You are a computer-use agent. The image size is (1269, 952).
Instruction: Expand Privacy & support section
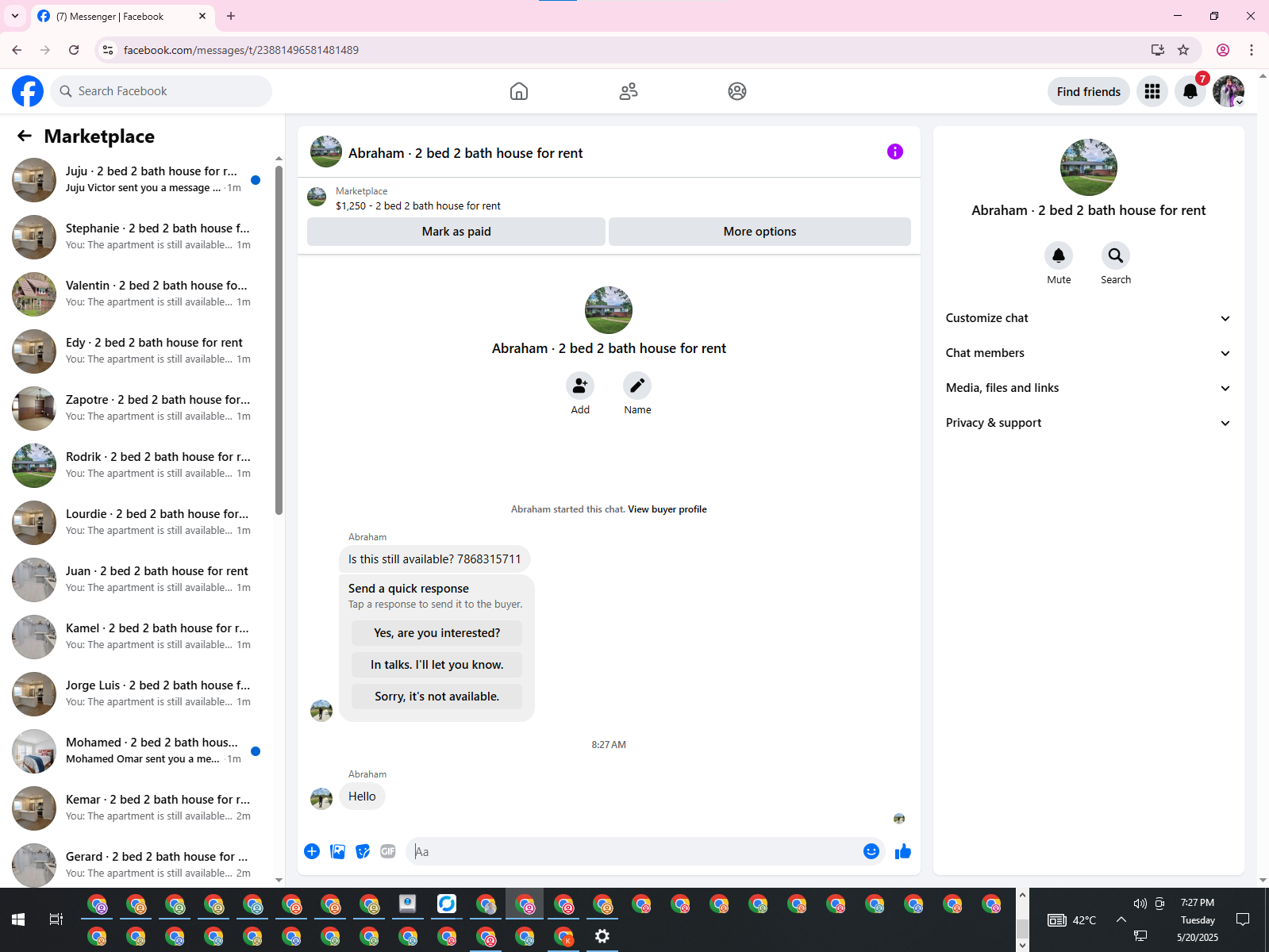[1088, 423]
